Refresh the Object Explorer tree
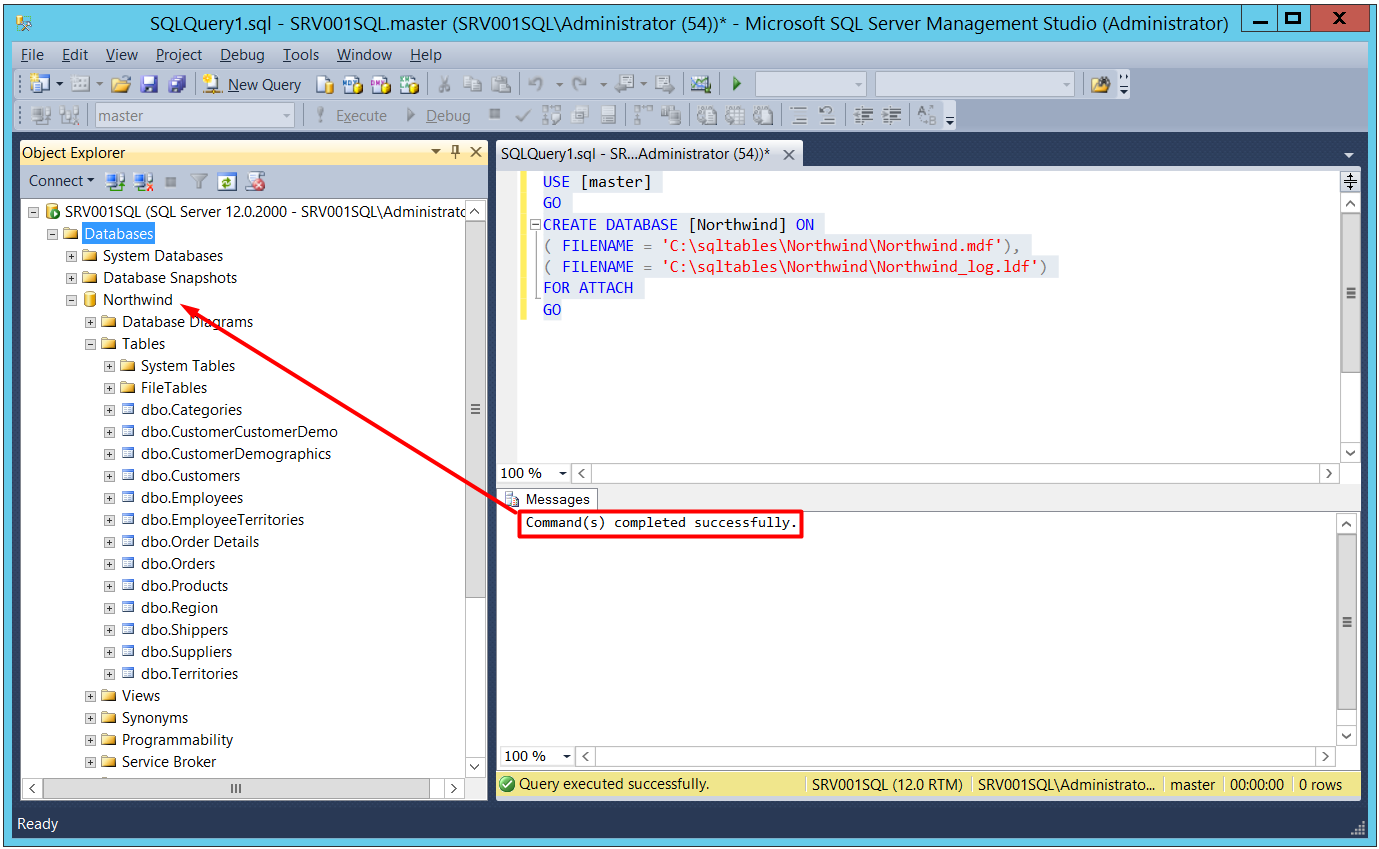 click(x=227, y=181)
